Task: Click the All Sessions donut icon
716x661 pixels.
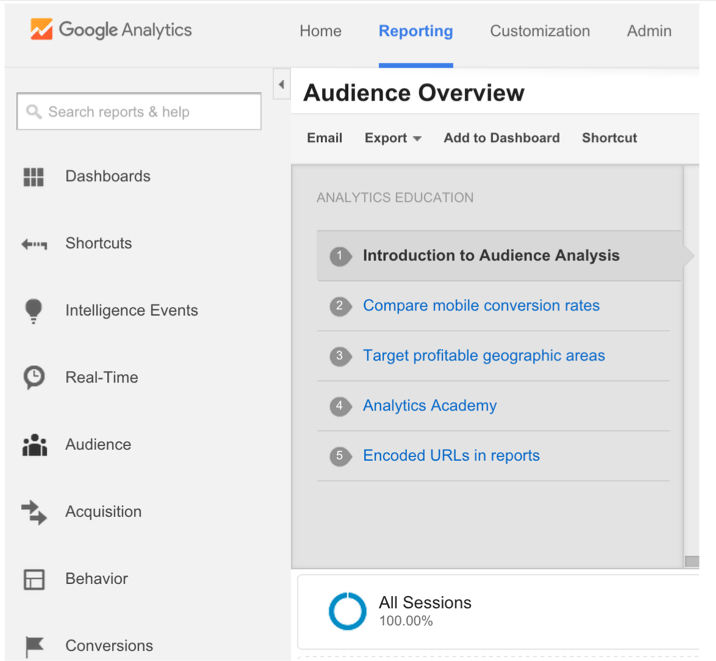Action: pyautogui.click(x=347, y=611)
